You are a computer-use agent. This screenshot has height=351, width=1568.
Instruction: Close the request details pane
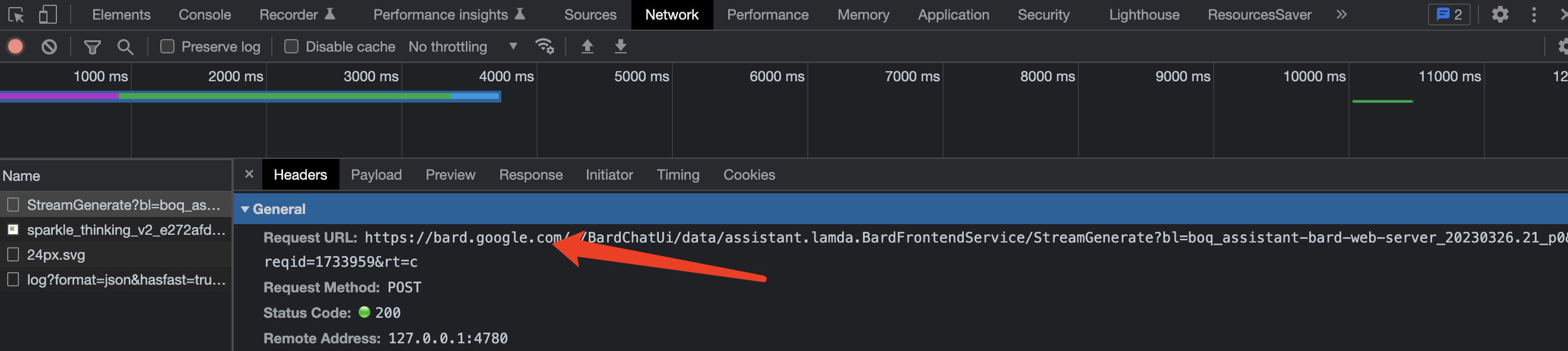coord(249,174)
